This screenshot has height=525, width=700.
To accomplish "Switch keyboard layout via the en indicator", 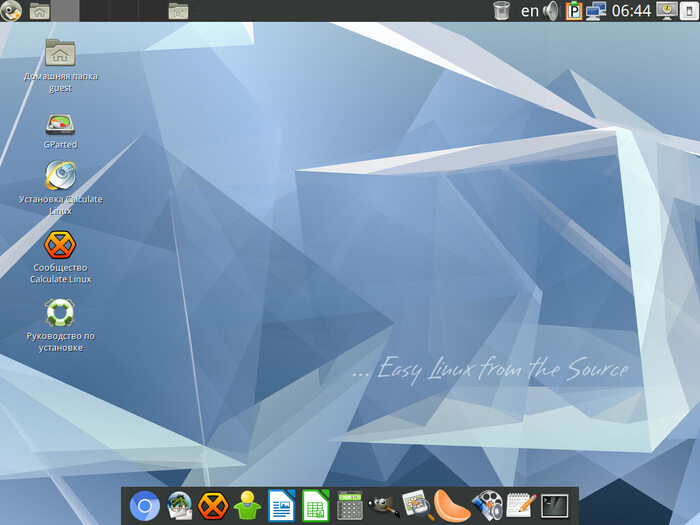I will click(x=529, y=11).
